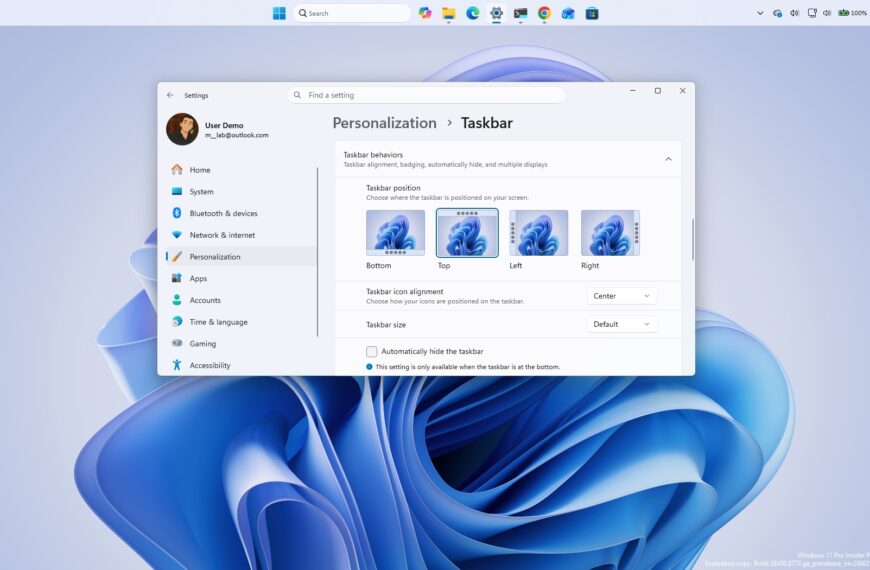This screenshot has height=570, width=870.
Task: Click the info icon below auto-hide option
Action: 370,367
